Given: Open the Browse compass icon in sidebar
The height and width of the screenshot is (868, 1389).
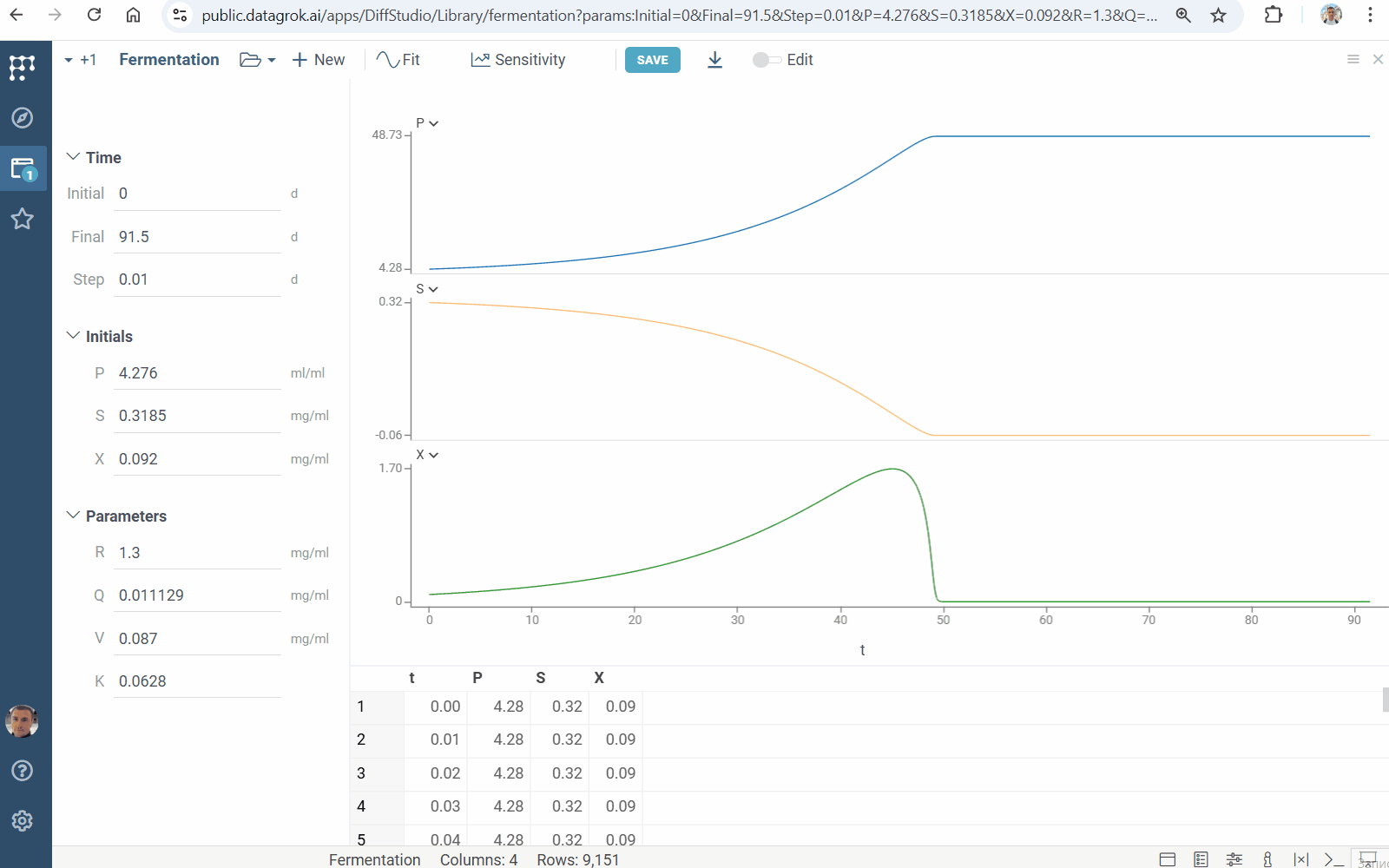Looking at the screenshot, I should 22,118.
